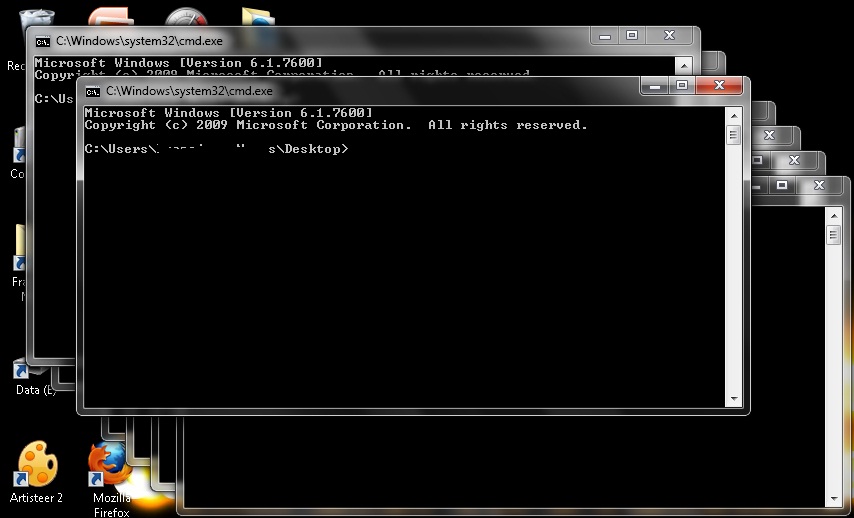The width and height of the screenshot is (854, 518).
Task: Close the active cmd window with the red X
Action: (x=719, y=86)
